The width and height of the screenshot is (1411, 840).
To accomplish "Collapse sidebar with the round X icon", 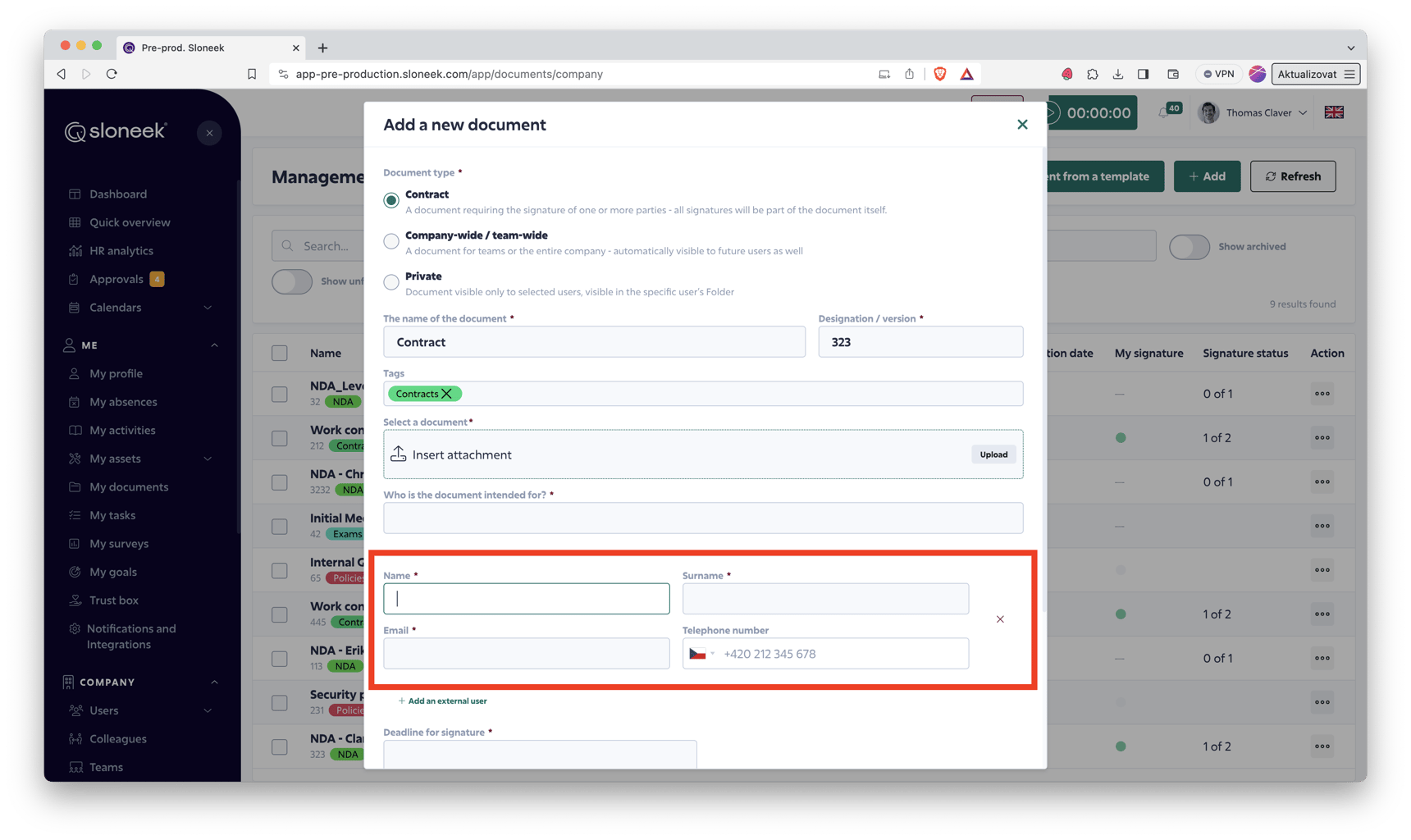I will (x=209, y=133).
